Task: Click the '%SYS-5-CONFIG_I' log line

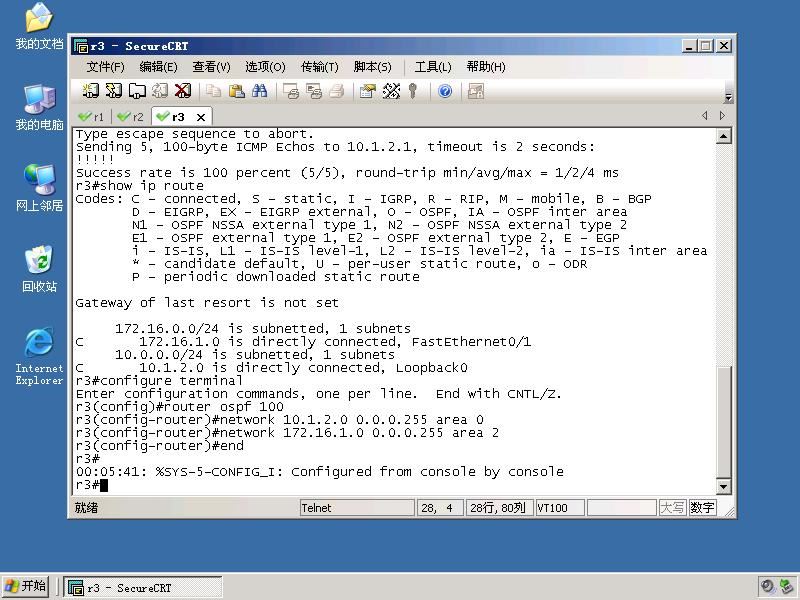Action: click(320, 471)
